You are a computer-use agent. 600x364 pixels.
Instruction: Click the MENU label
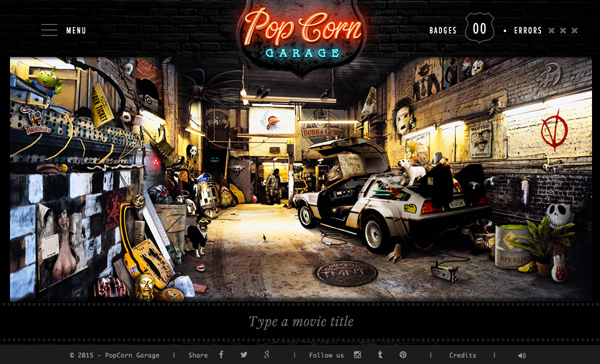coord(76,30)
